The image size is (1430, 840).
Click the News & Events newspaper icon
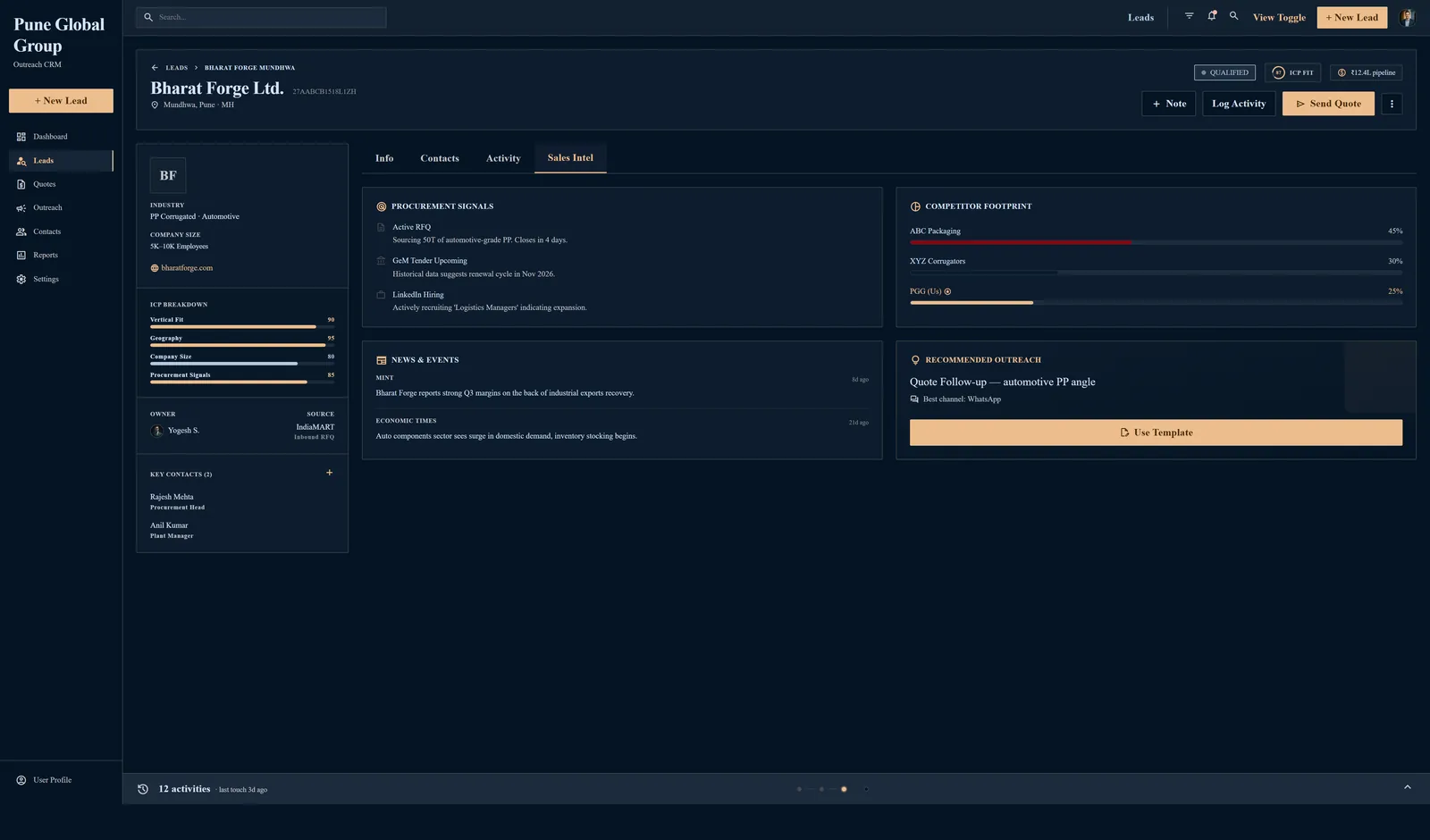(382, 360)
